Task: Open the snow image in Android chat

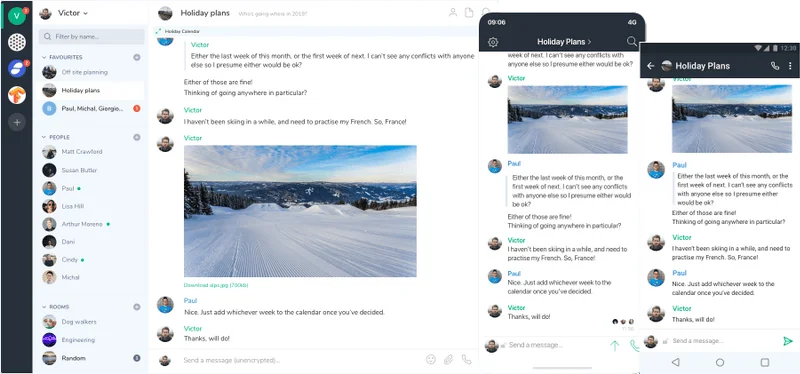Action: point(732,119)
